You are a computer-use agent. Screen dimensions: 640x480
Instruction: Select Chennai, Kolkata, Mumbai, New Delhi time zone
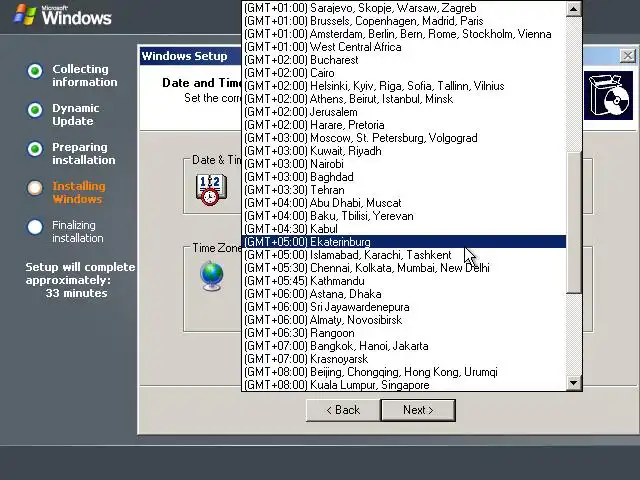(x=404, y=268)
